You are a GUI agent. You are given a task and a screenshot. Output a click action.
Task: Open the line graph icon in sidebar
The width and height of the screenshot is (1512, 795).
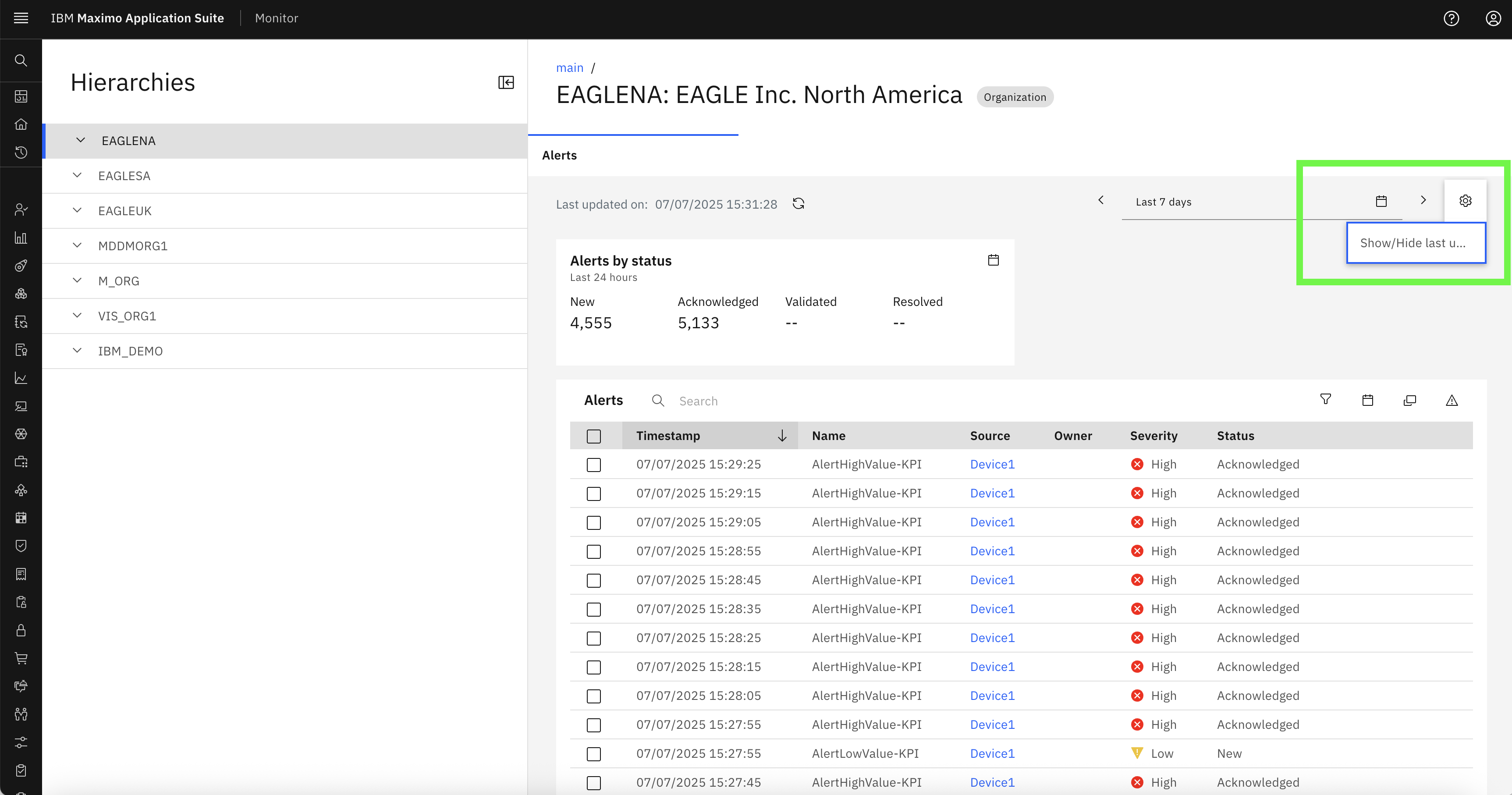point(21,379)
